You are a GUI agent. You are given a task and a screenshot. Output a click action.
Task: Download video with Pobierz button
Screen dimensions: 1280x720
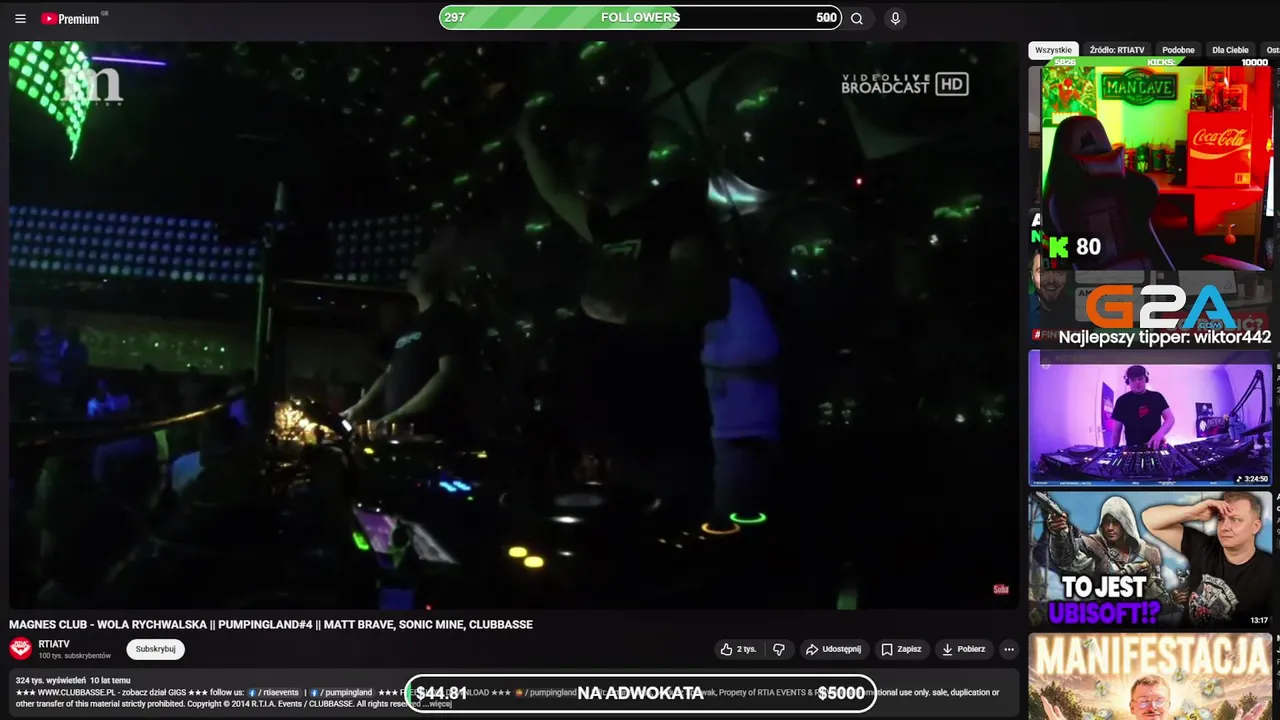[964, 649]
